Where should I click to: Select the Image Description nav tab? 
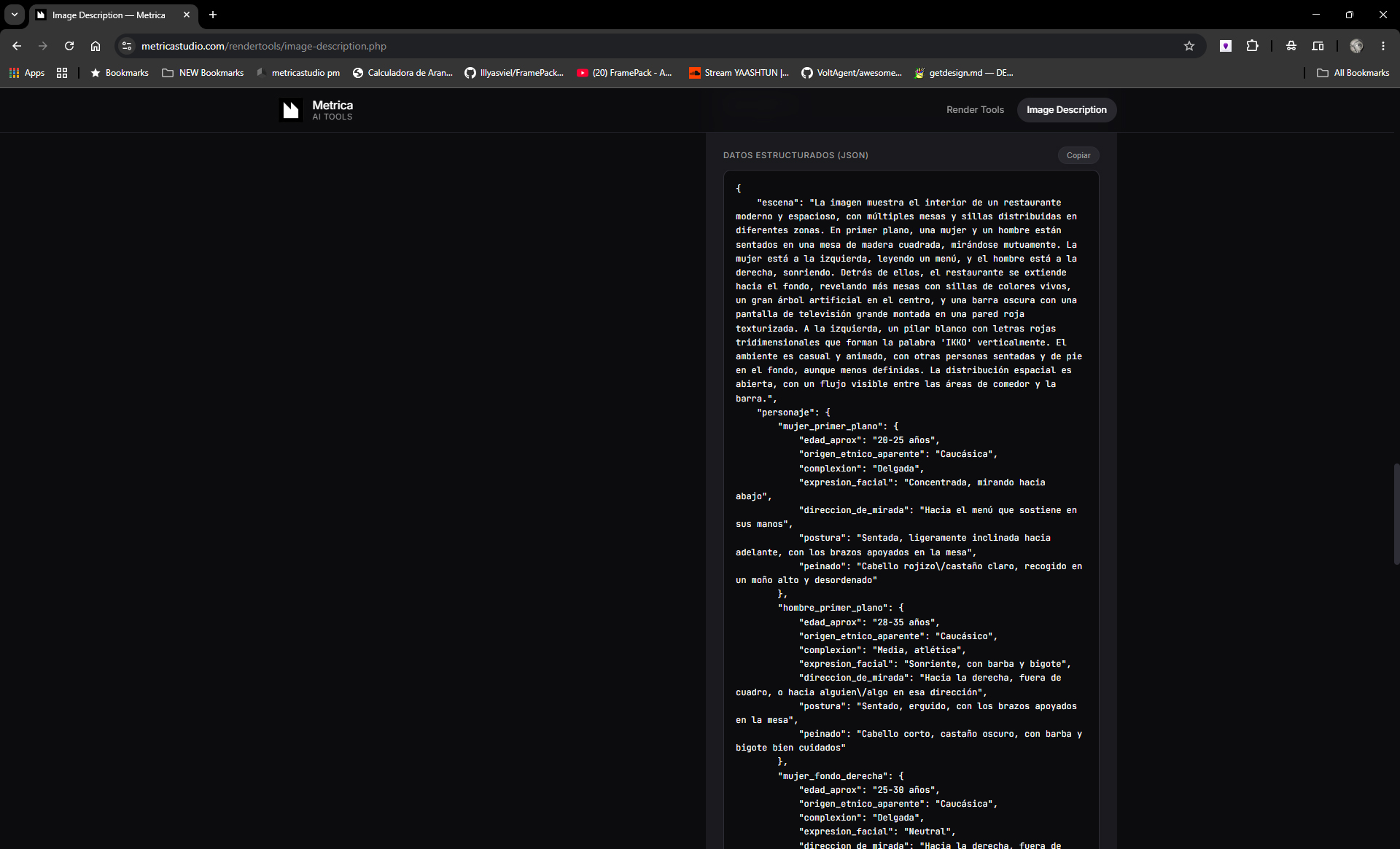1066,110
